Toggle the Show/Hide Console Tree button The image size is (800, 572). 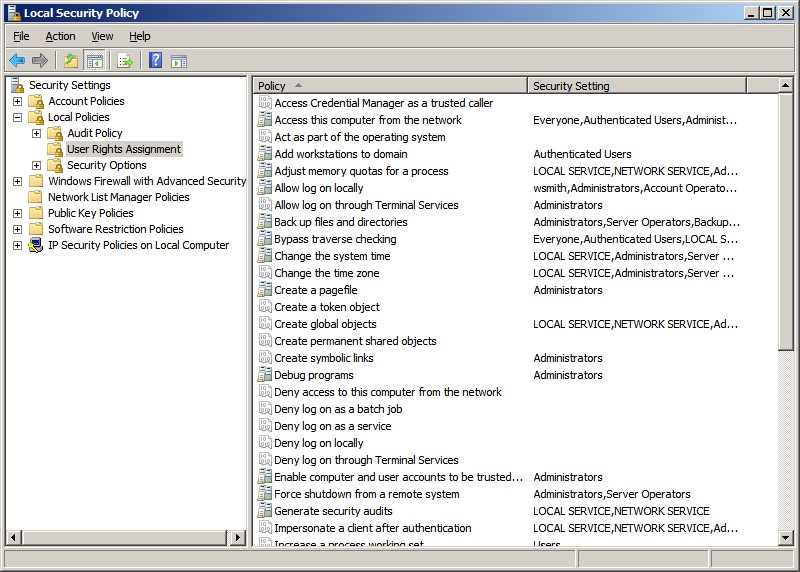point(95,61)
